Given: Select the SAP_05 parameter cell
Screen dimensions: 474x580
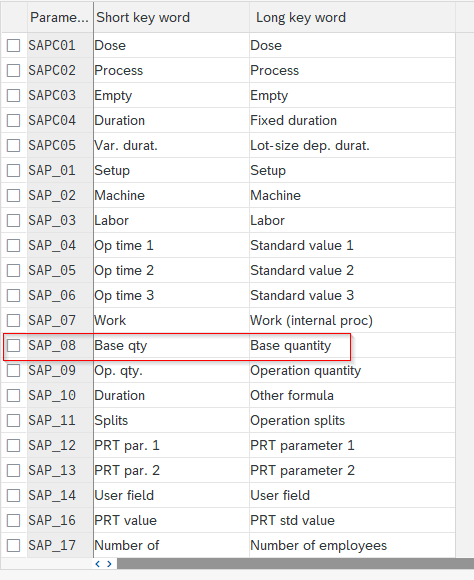Looking at the screenshot, I should coord(60,270).
